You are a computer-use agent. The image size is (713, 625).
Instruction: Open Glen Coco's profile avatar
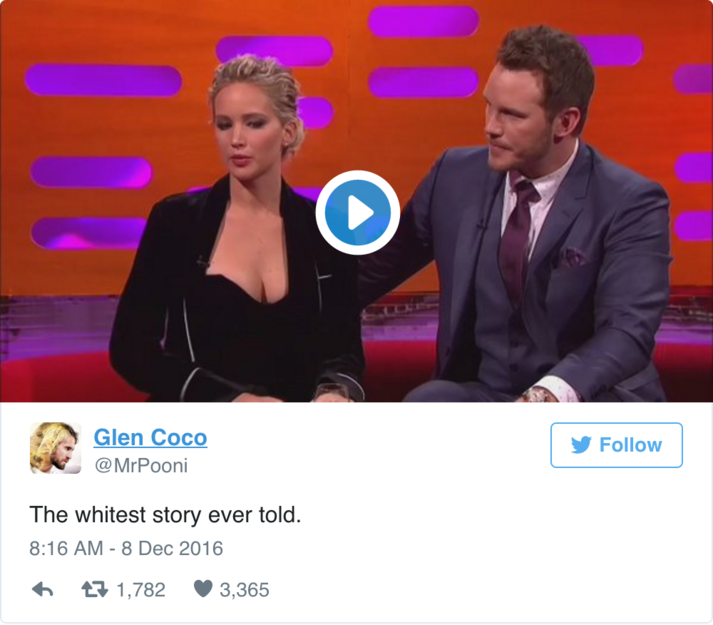[x=55, y=448]
